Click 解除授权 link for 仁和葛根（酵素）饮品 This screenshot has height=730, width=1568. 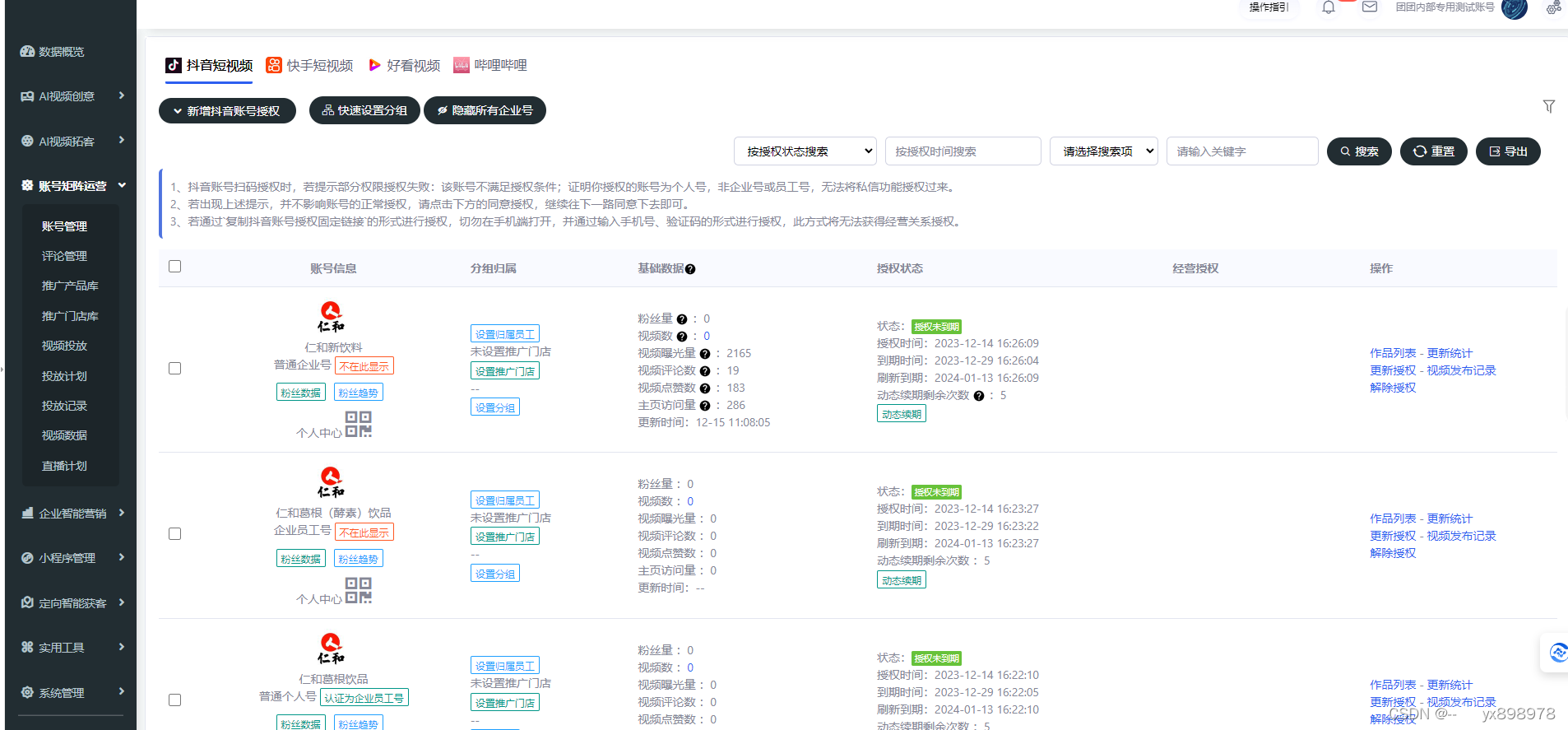pos(1393,553)
